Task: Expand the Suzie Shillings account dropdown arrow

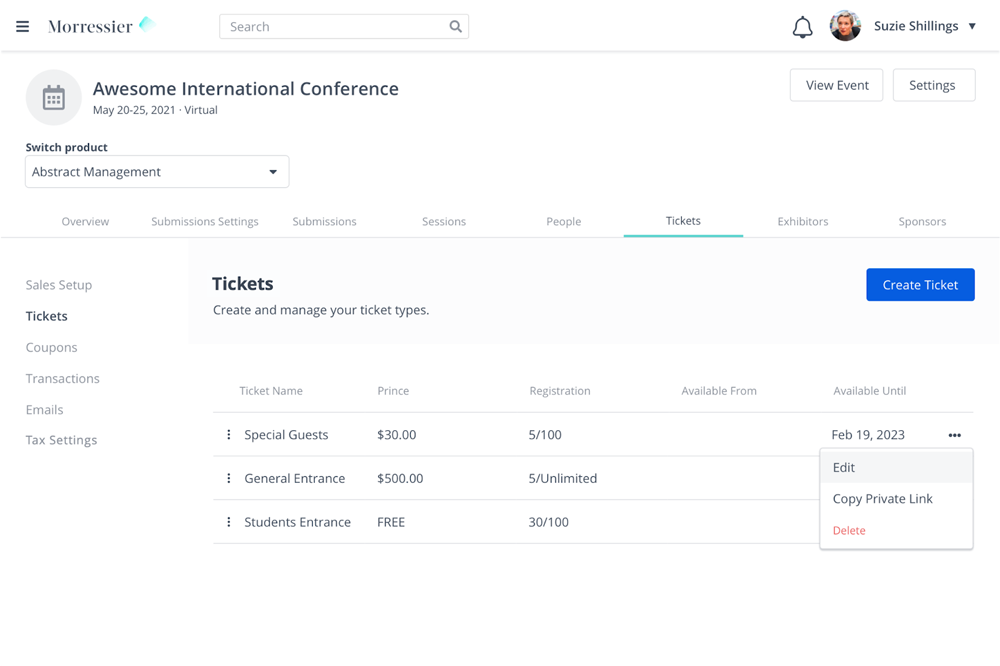Action: point(972,26)
